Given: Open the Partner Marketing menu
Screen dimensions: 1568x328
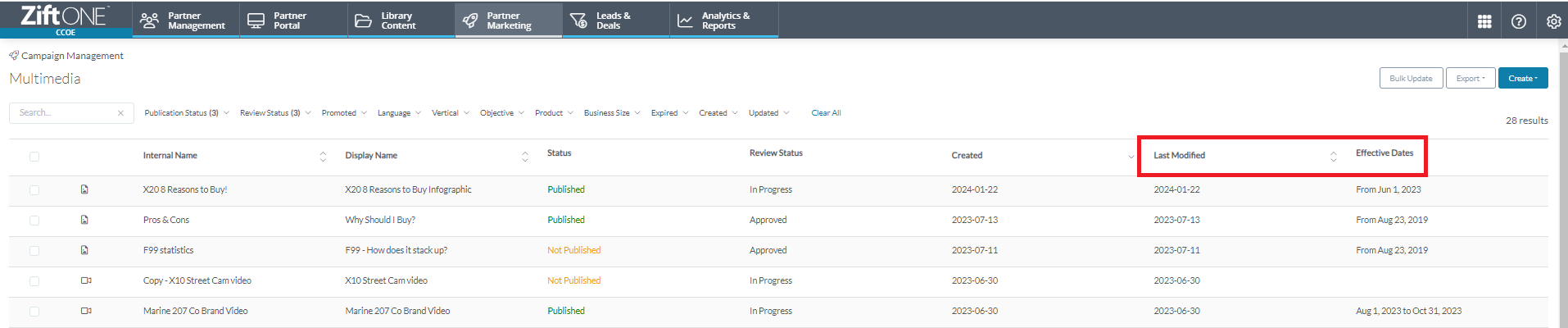Looking at the screenshot, I should tap(509, 20).
